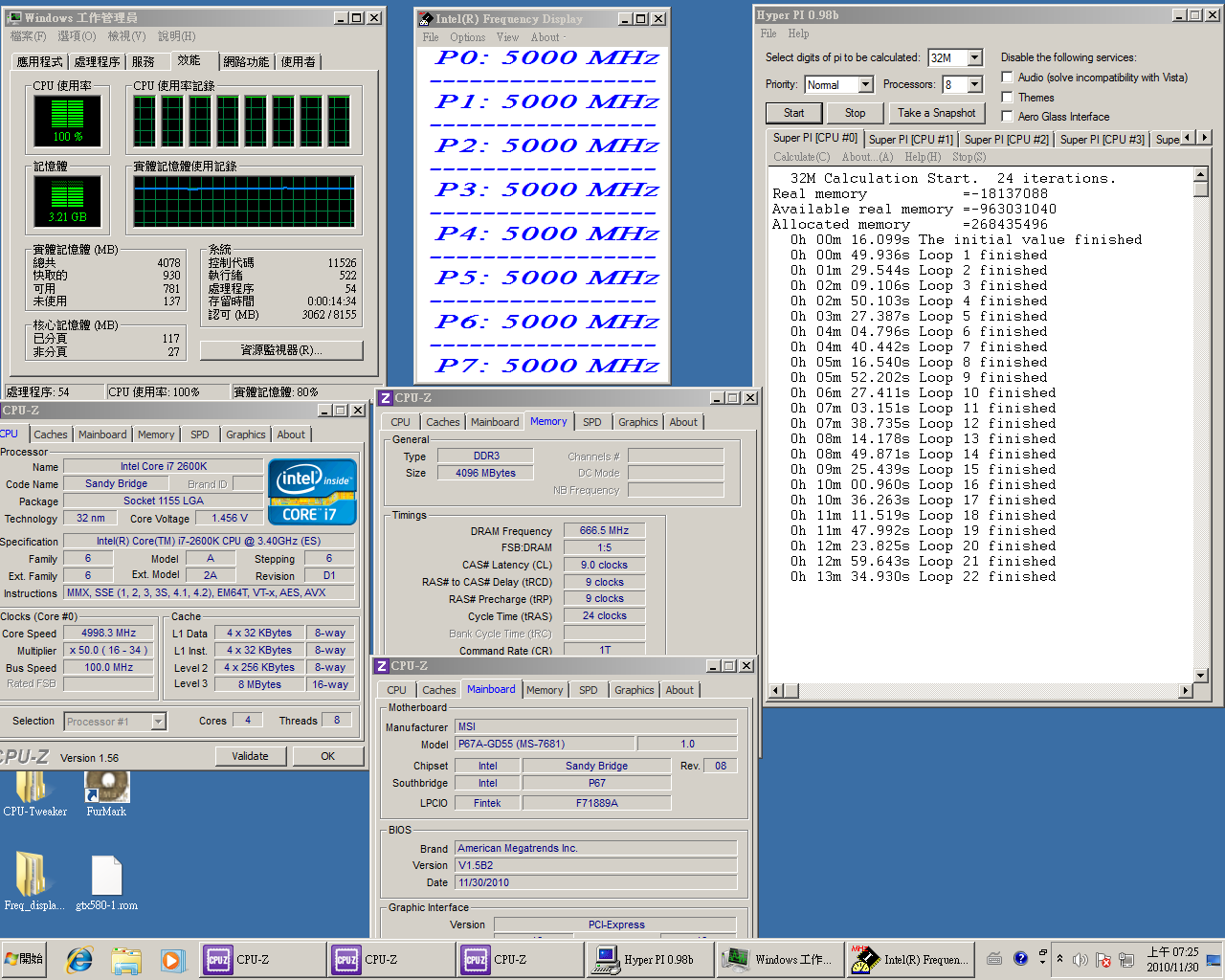Open 網路功能 tab in Task Manager
This screenshot has height=980, width=1225.
(246, 61)
